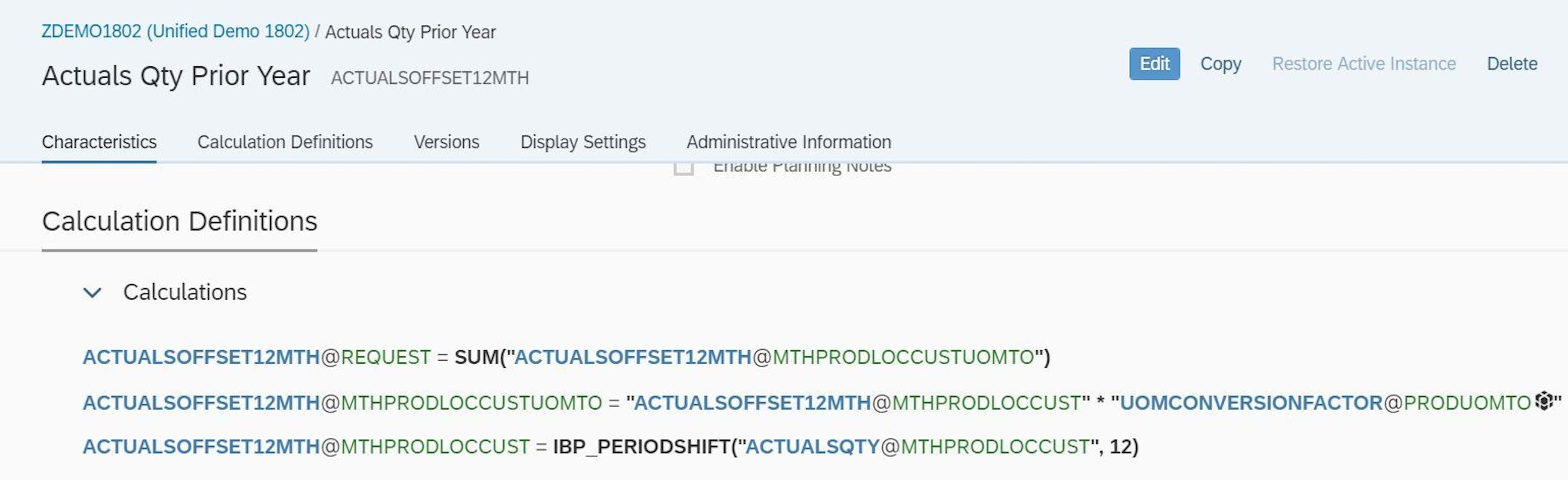The height and width of the screenshot is (480, 1568).
Task: Click the attribute icon after PRODUOMTO
Action: (x=1543, y=402)
